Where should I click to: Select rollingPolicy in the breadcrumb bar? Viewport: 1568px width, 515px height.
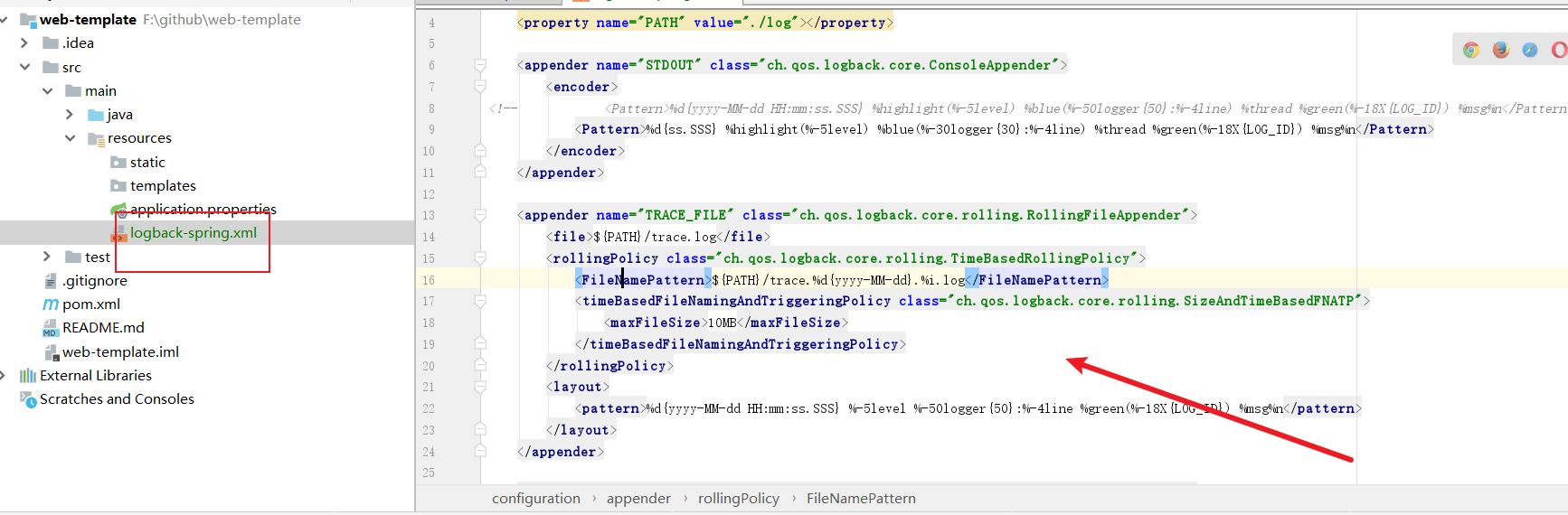738,499
